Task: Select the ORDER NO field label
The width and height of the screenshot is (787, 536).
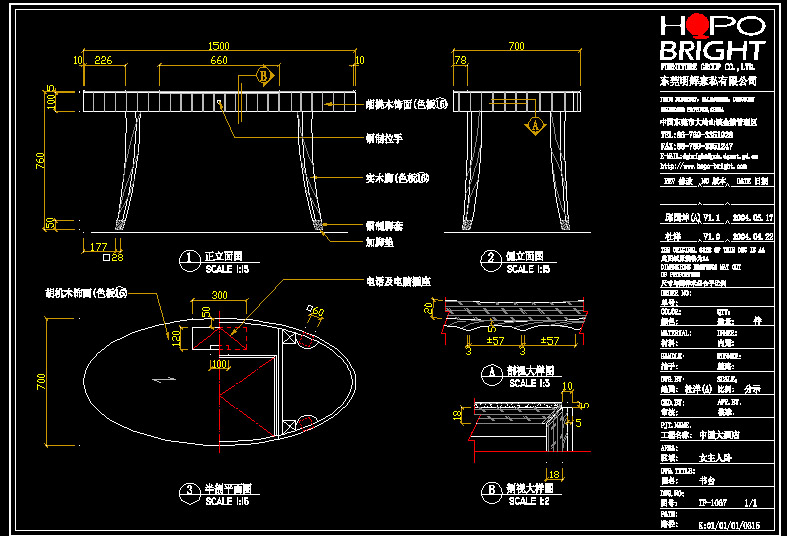Action: click(x=676, y=293)
